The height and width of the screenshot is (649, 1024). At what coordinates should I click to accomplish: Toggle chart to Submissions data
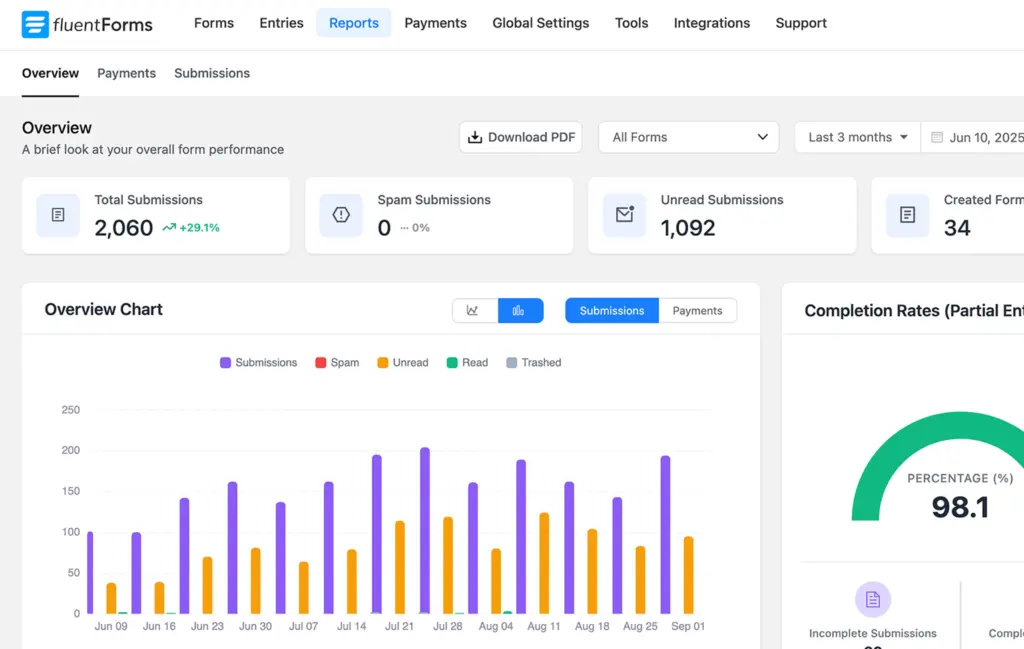[x=611, y=311]
